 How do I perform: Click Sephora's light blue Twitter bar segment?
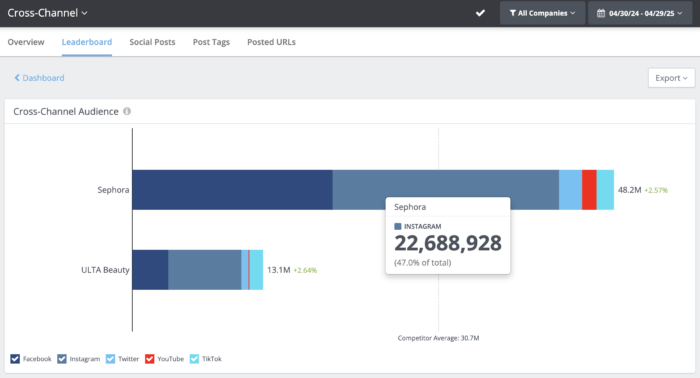pos(571,190)
